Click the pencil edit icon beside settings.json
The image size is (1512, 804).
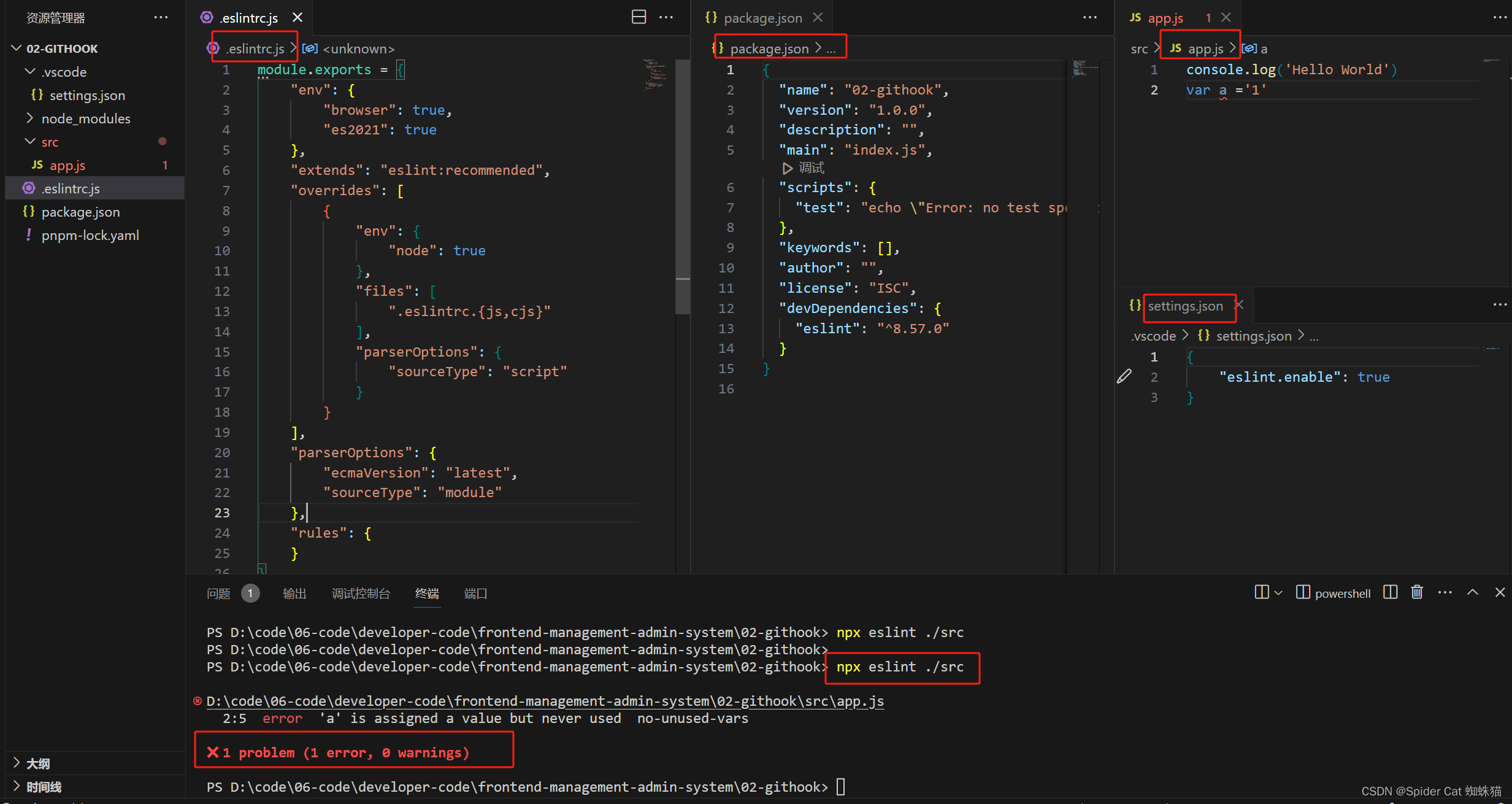(1124, 376)
